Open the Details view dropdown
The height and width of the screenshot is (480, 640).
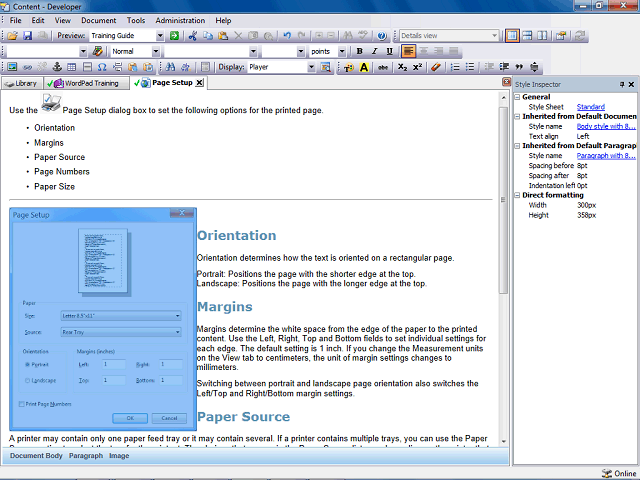click(494, 36)
